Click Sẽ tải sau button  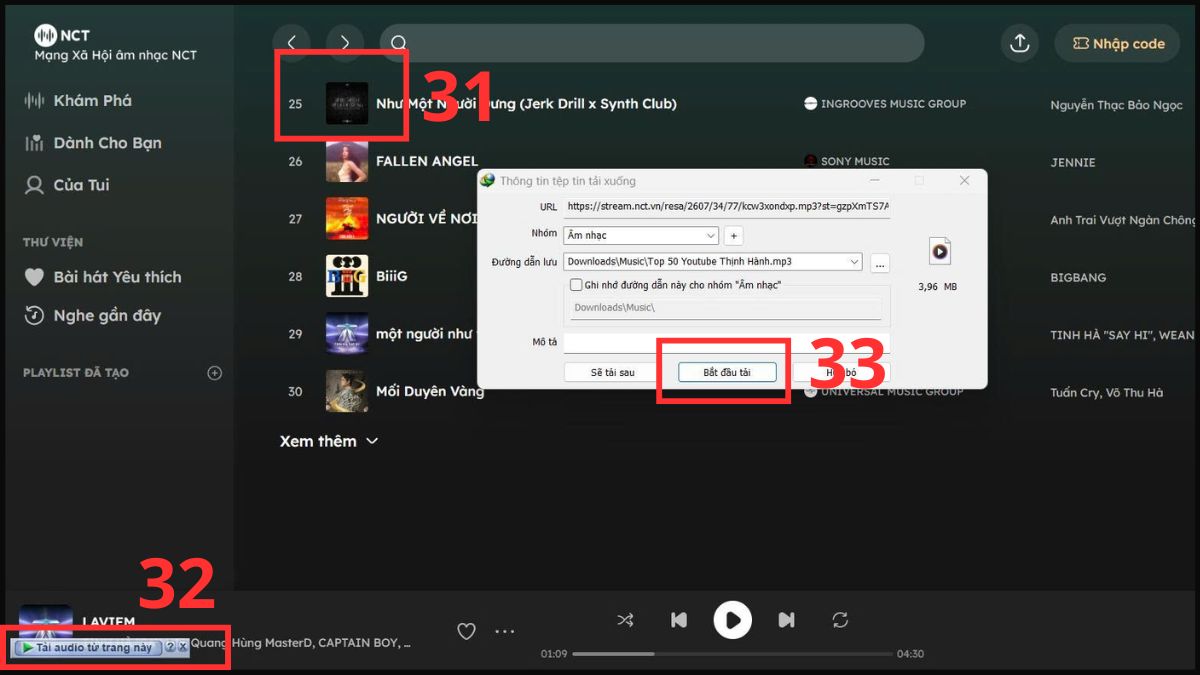pos(613,372)
